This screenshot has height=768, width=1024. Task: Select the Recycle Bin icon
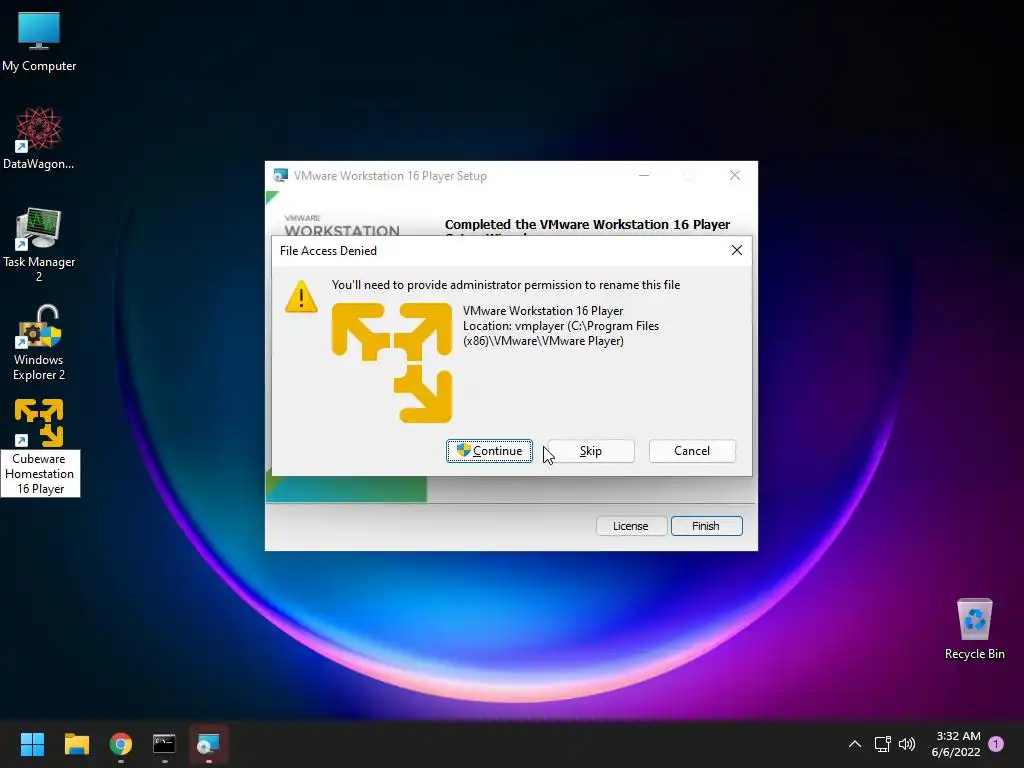pyautogui.click(x=974, y=629)
